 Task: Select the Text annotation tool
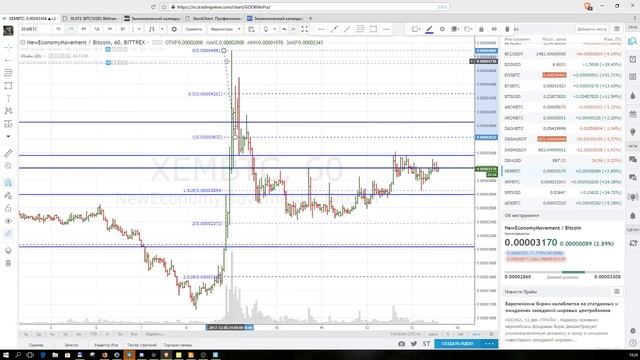(8, 98)
